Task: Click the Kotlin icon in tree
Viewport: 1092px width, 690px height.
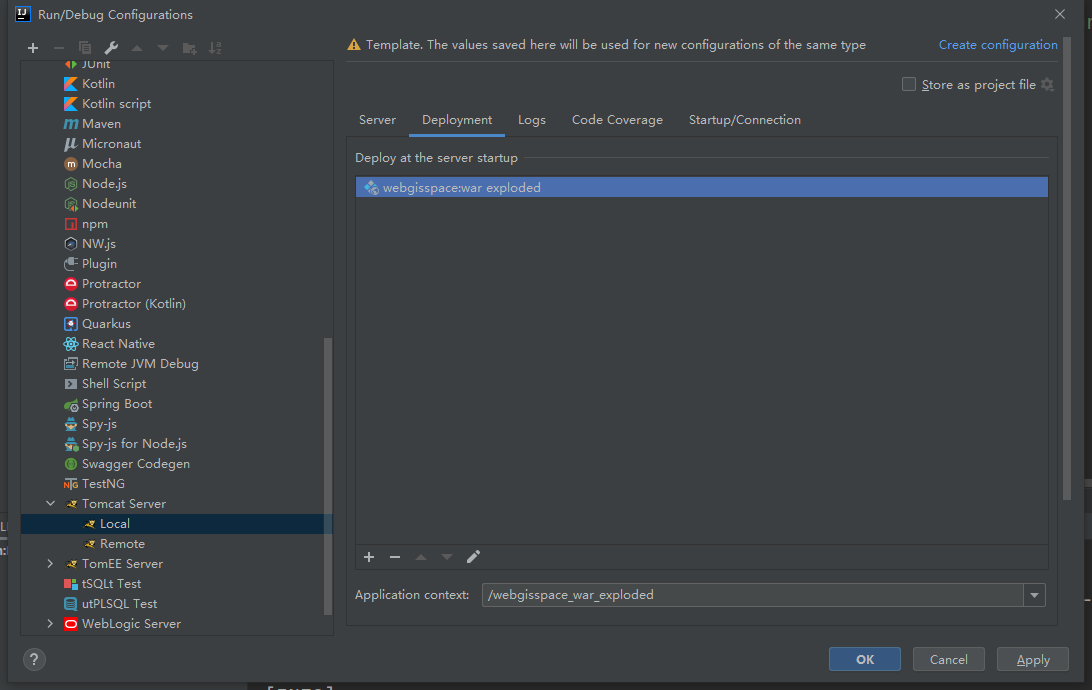Action: (70, 84)
